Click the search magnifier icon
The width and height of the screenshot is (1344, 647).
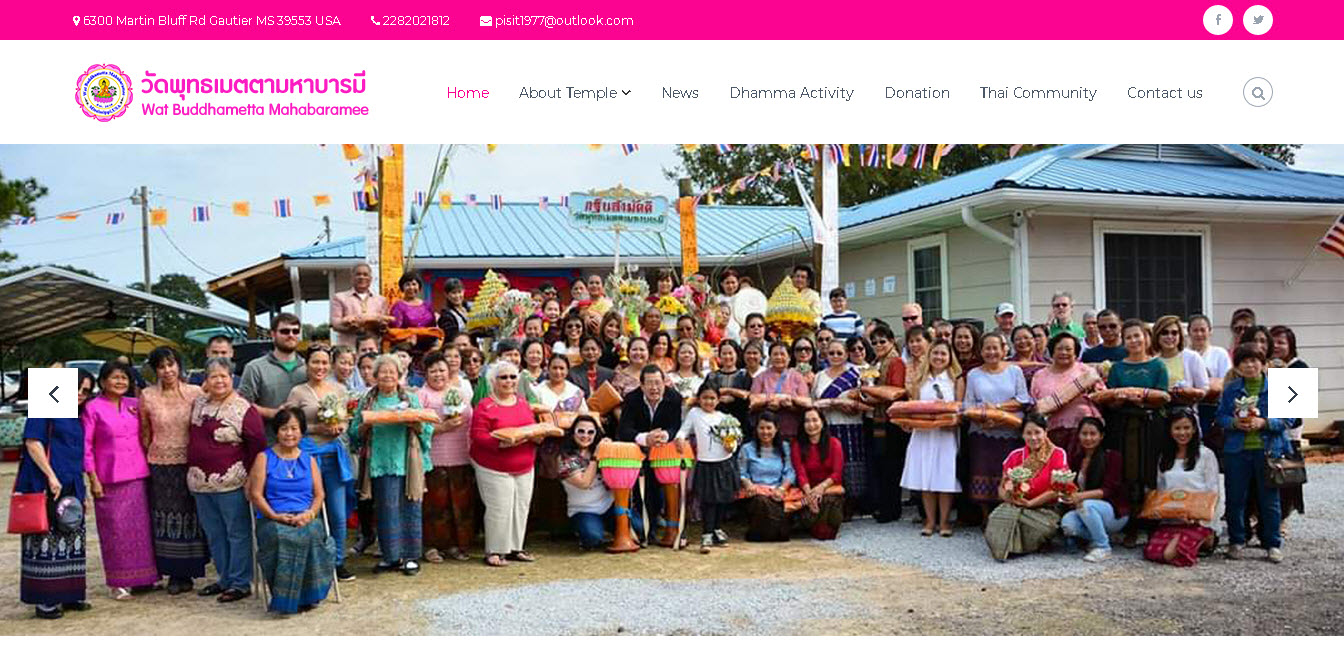pos(1257,92)
